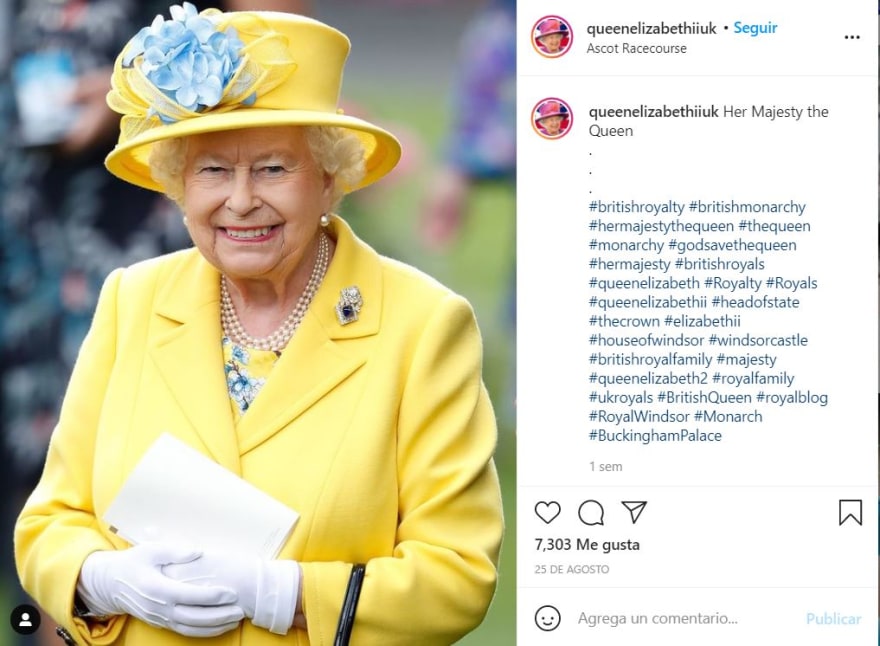Screen dimensions: 880x646
Task: Open the Ascot Racecourse location link
Action: pyautogui.click(x=636, y=48)
